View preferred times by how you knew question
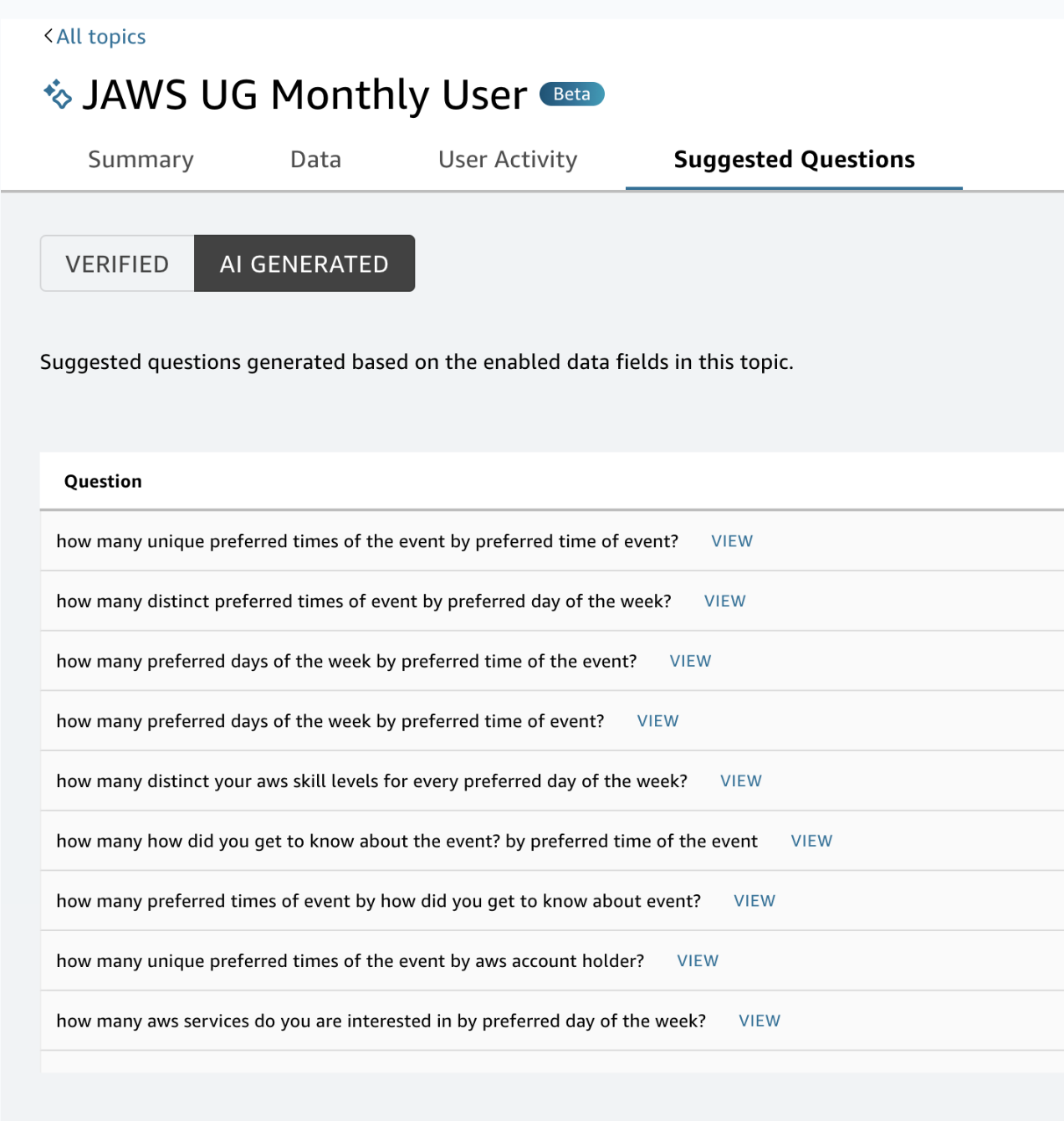 pyautogui.click(x=754, y=901)
